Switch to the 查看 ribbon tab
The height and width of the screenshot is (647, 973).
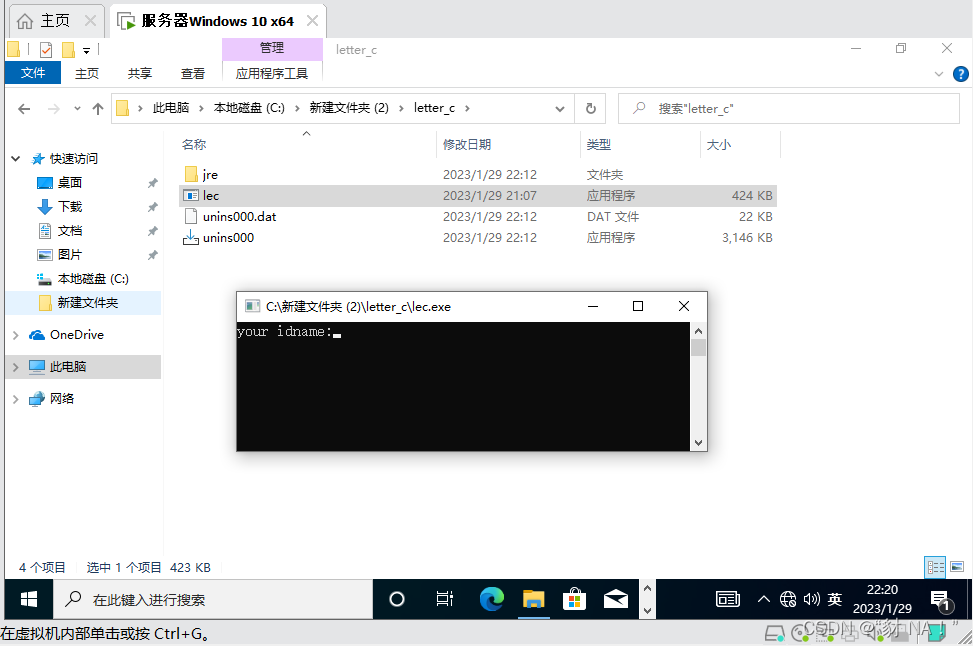click(192, 72)
